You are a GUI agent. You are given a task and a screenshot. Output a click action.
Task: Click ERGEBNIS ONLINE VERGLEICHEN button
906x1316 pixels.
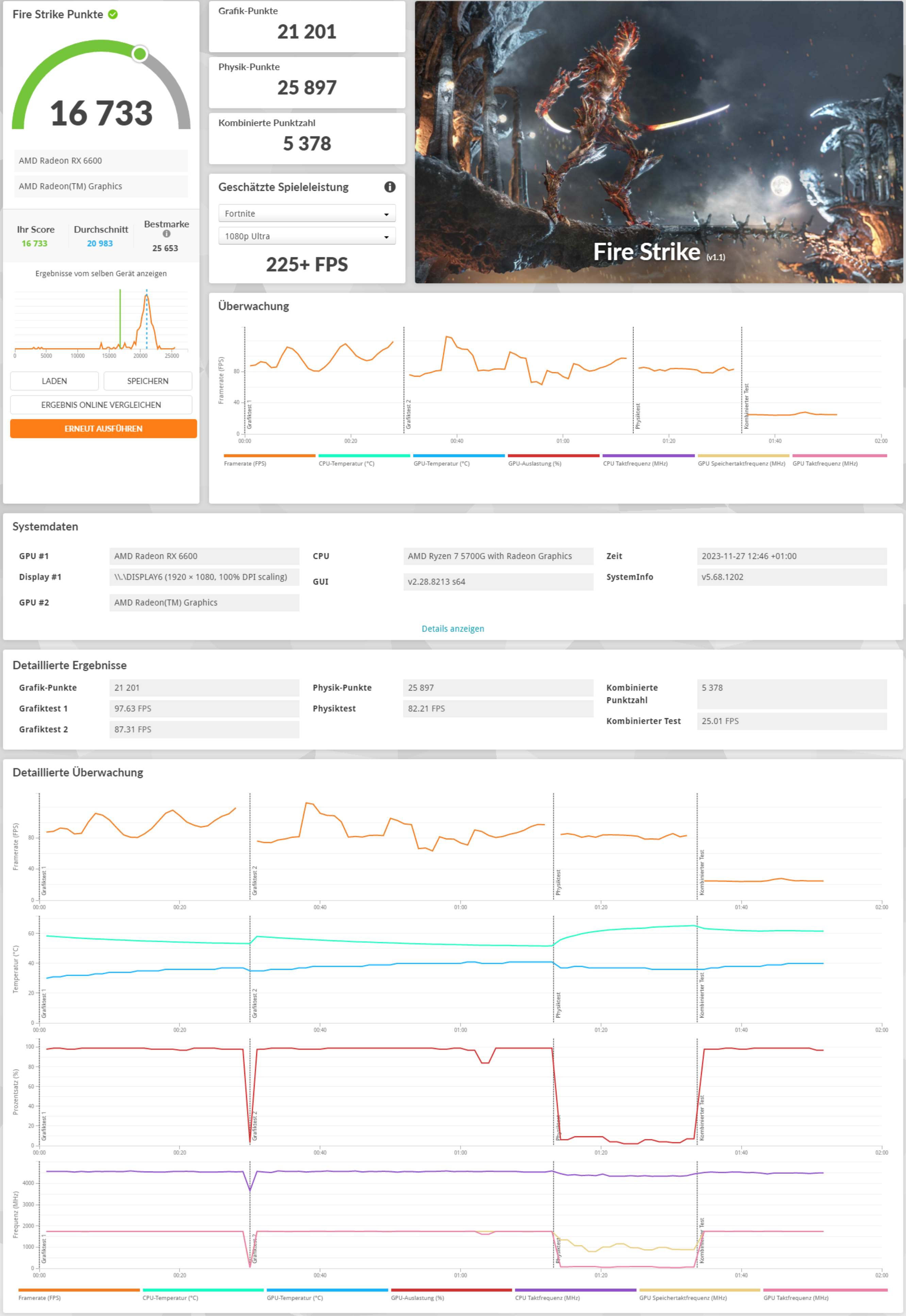(x=101, y=405)
